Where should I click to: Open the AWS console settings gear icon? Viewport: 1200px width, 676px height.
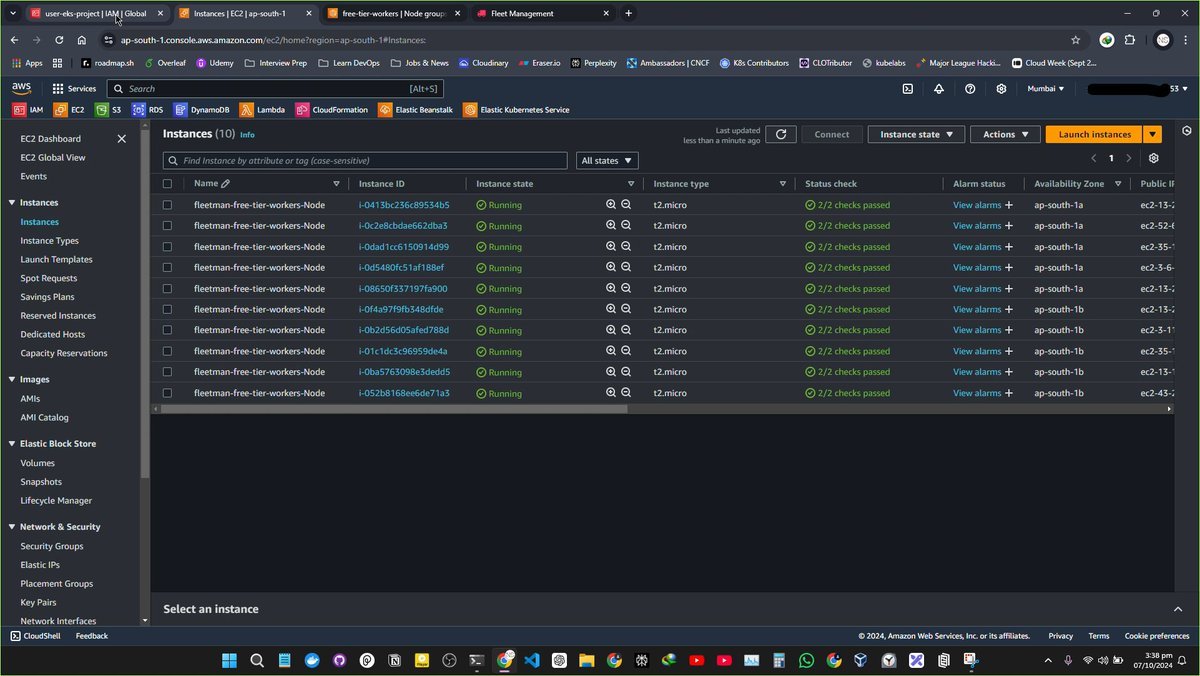[x=1001, y=88]
